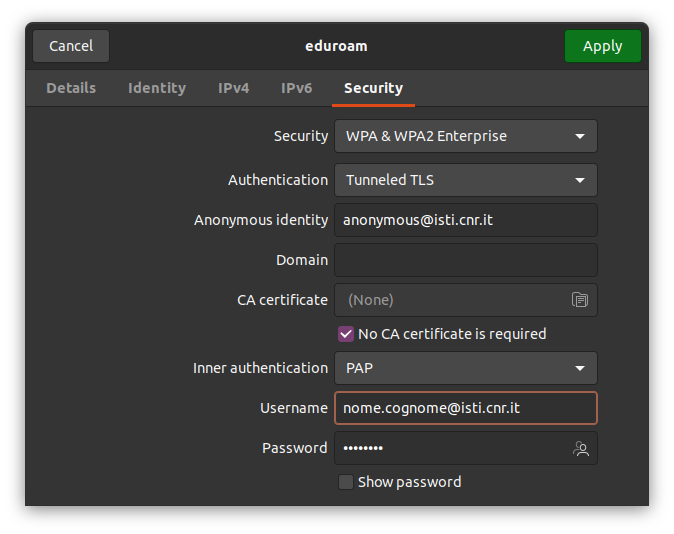Viewport: 674px width, 534px height.
Task: Open the IPv4 tab
Action: (x=233, y=88)
